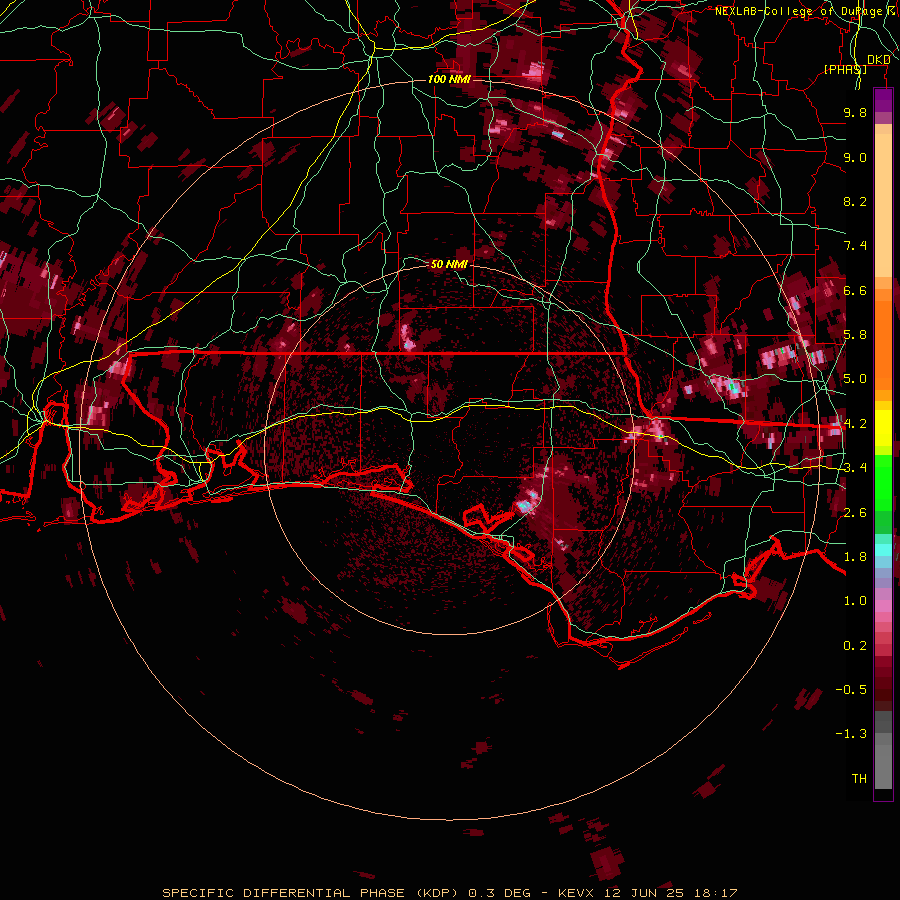Pick the bright green segment of the color bar
Image resolution: width=900 pixels, height=900 pixels.
(883, 481)
